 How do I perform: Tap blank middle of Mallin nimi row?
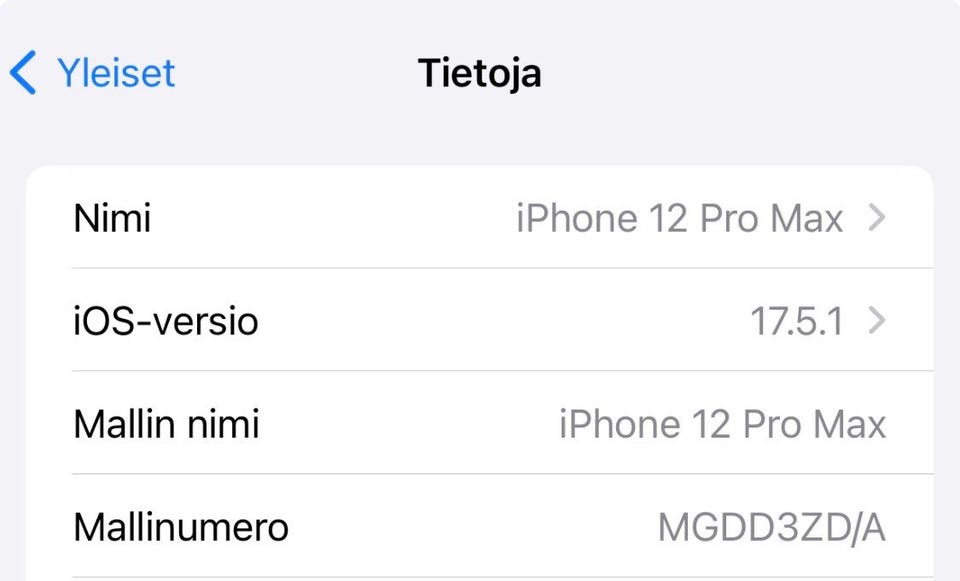[x=409, y=424]
